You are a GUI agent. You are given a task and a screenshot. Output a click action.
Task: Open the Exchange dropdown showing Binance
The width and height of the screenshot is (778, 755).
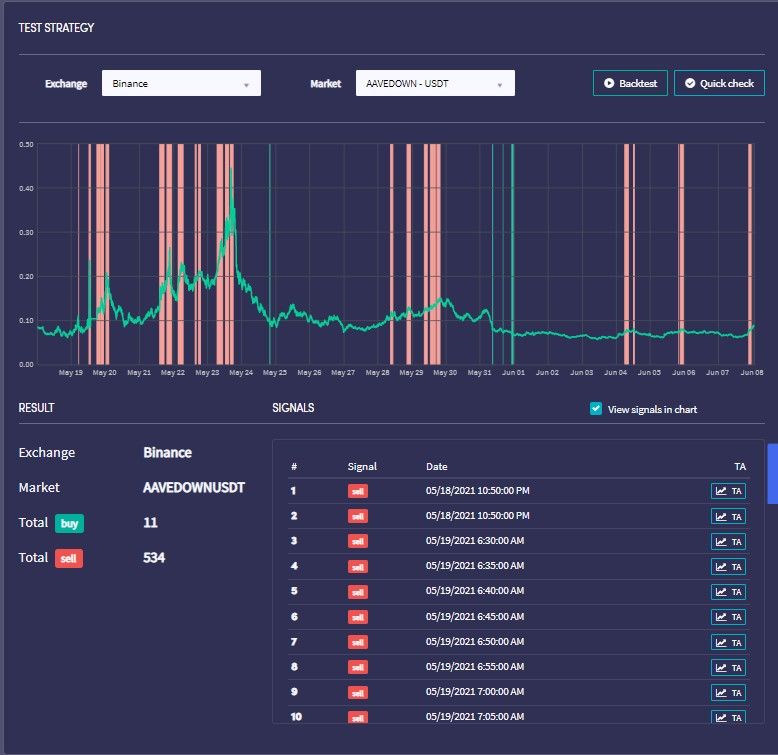[181, 83]
